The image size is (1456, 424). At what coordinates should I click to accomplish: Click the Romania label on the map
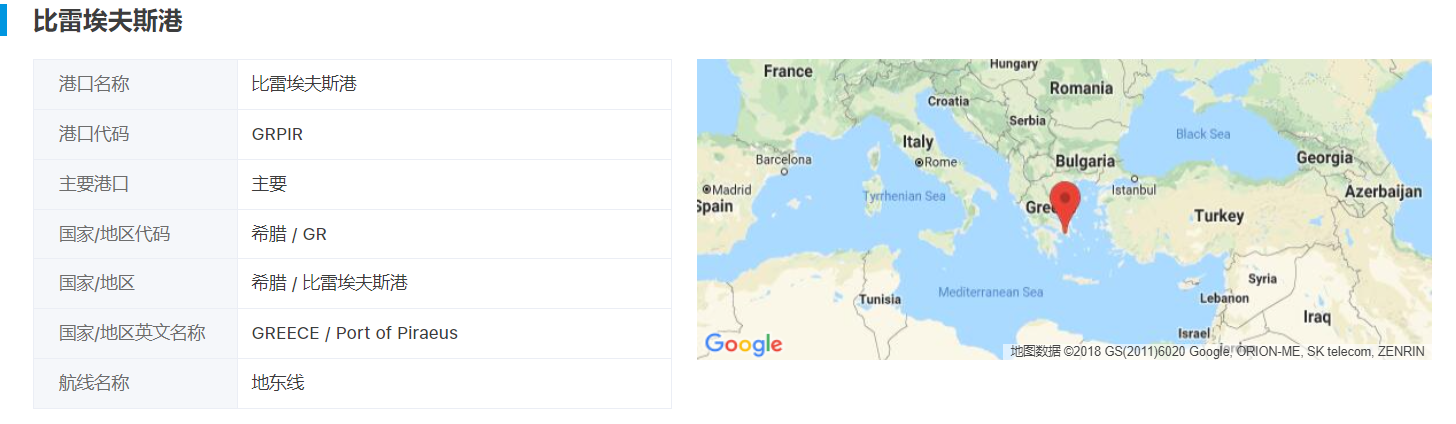(1081, 88)
